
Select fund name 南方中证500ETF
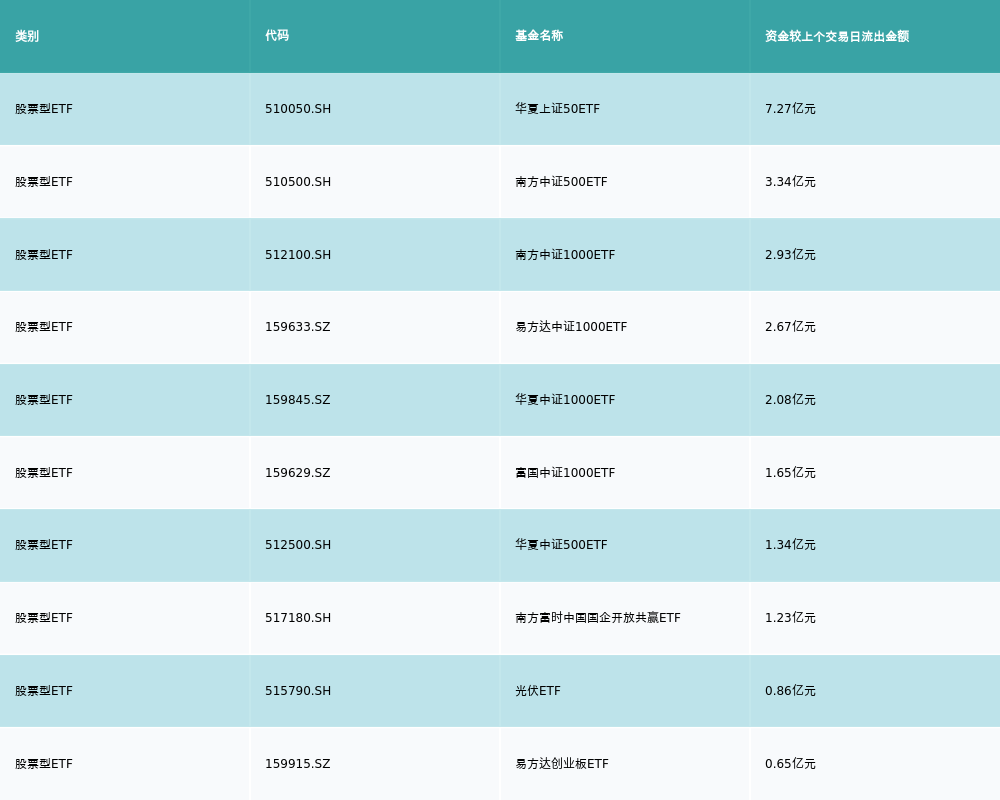click(x=561, y=182)
